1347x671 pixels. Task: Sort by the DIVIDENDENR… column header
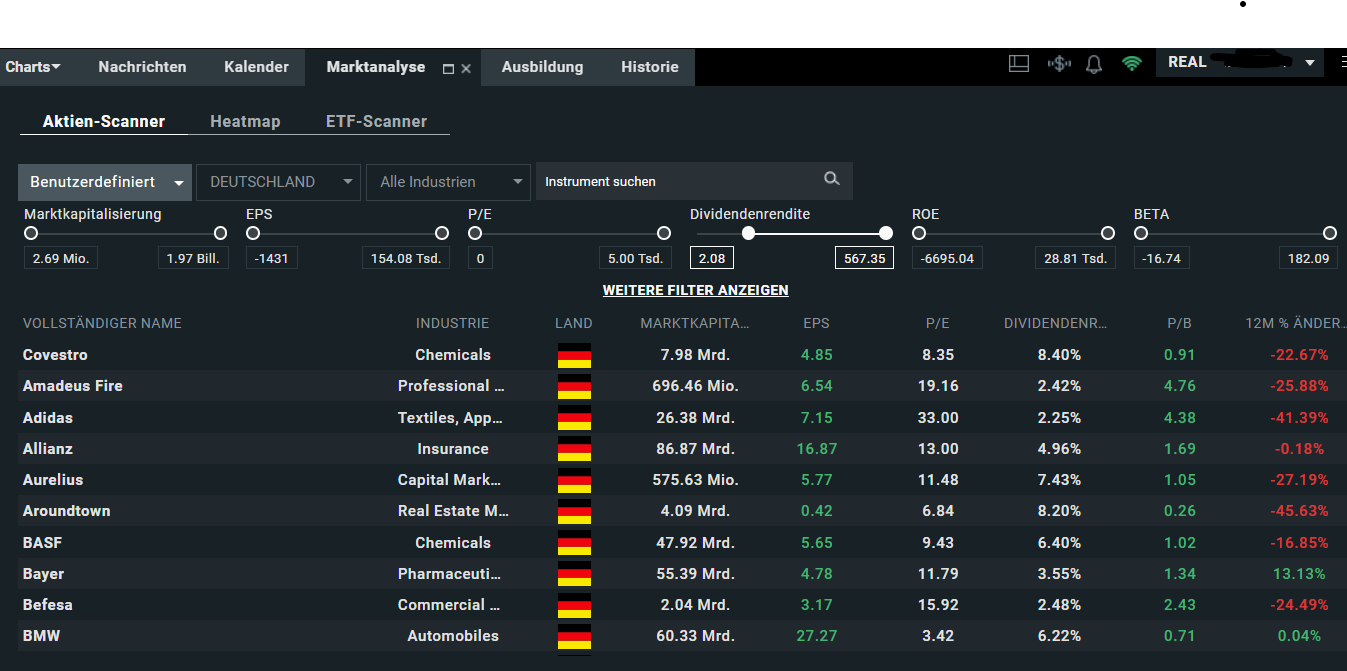[1056, 323]
